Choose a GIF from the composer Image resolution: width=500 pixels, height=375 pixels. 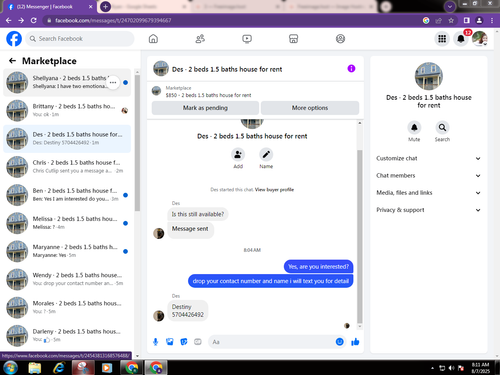(x=198, y=342)
